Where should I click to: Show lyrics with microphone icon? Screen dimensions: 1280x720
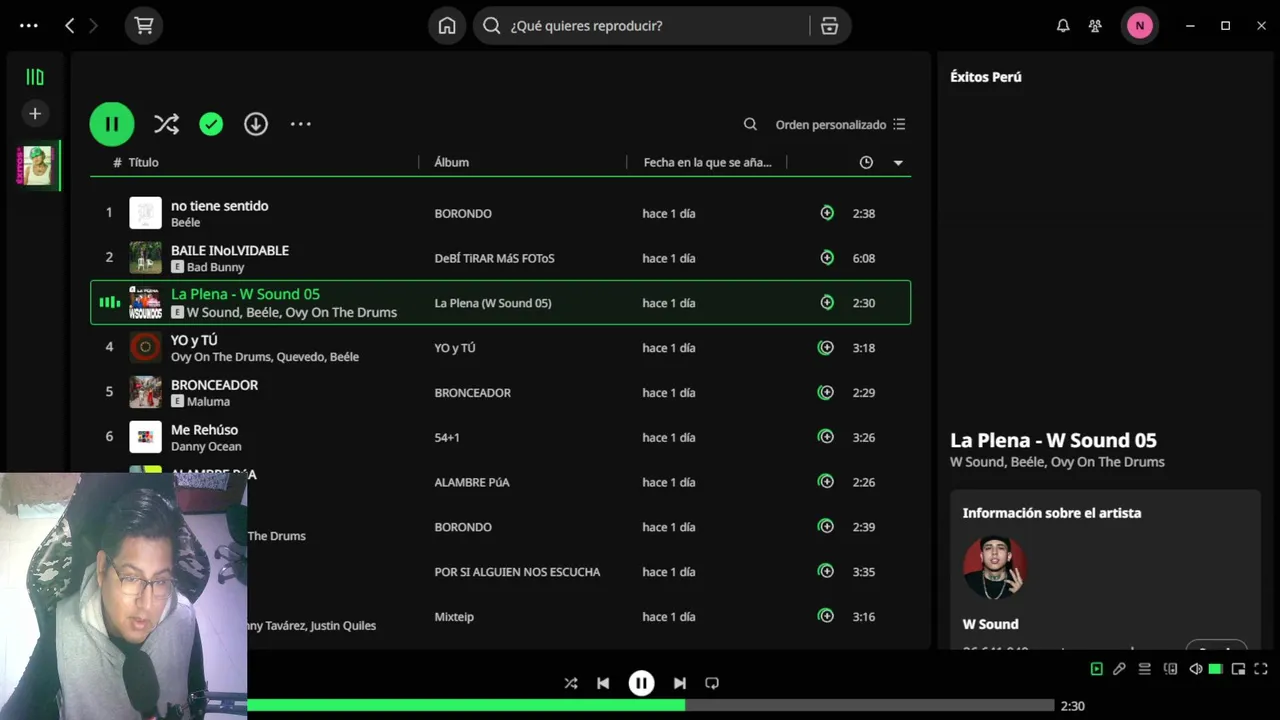[x=1120, y=669]
